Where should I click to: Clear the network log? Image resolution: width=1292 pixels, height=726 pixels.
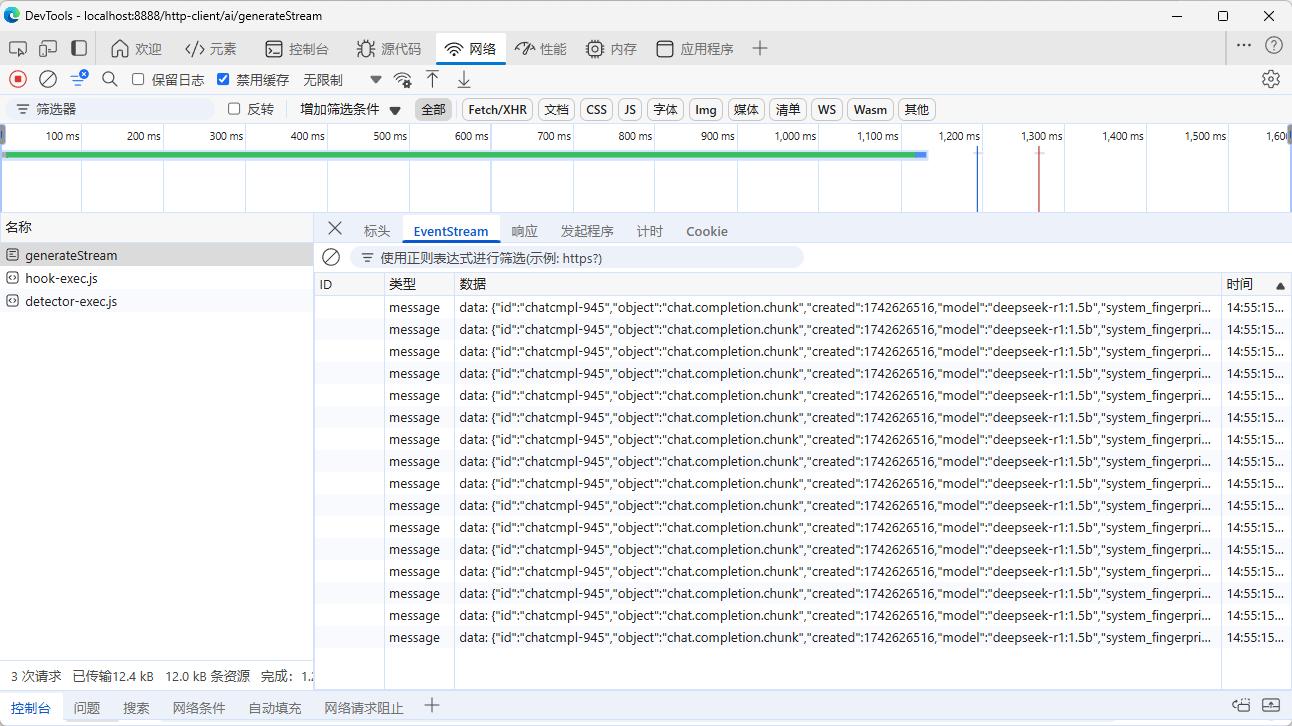point(48,79)
